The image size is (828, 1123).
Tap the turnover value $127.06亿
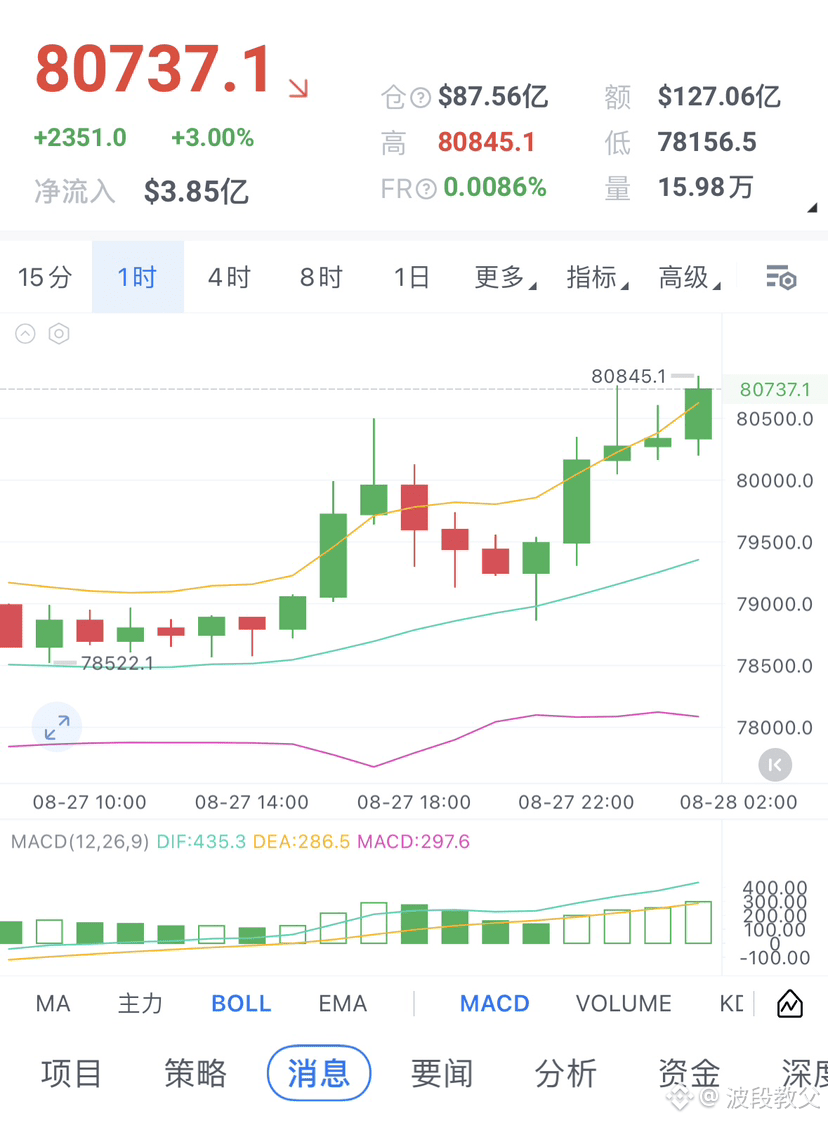[718, 96]
